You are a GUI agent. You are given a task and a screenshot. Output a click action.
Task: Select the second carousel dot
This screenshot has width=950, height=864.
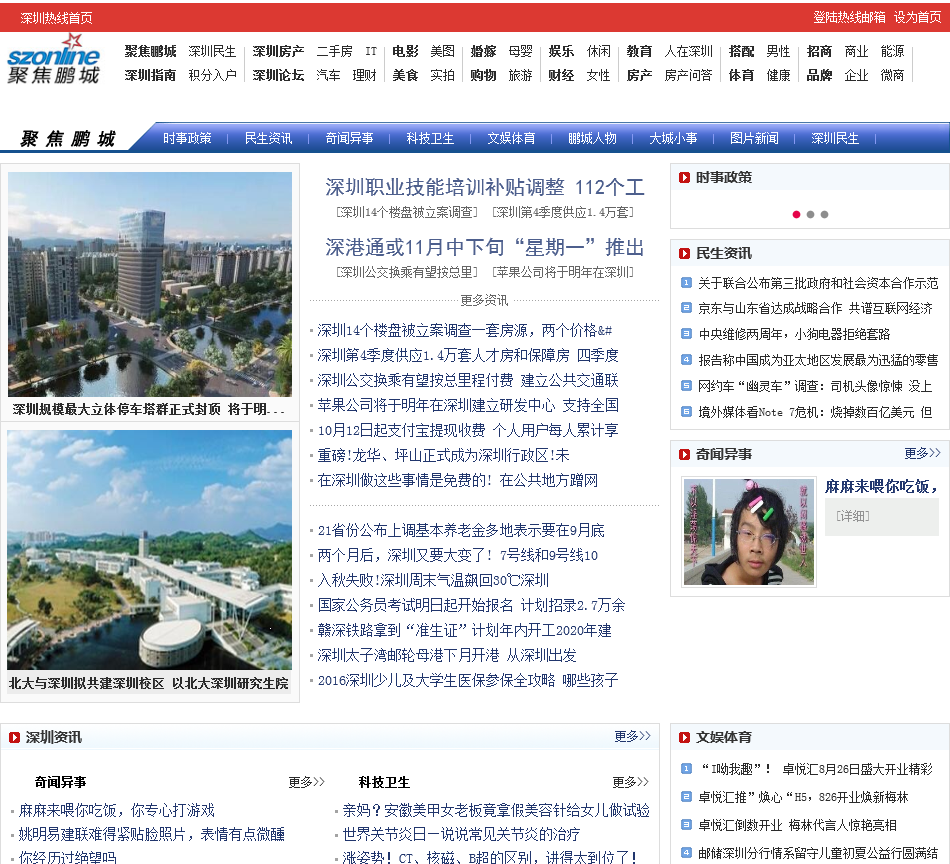coord(810,214)
